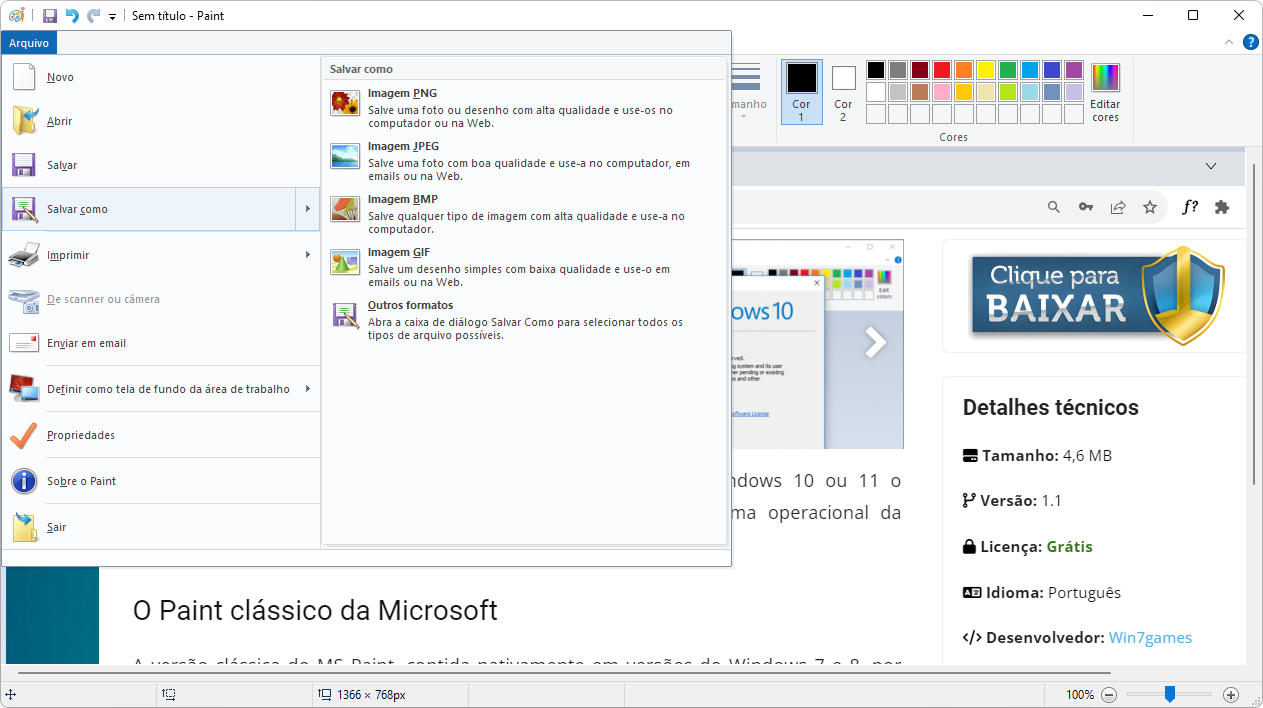1263x708 pixels.
Task: Click the Salvar como icon in left menu
Action: coord(24,209)
